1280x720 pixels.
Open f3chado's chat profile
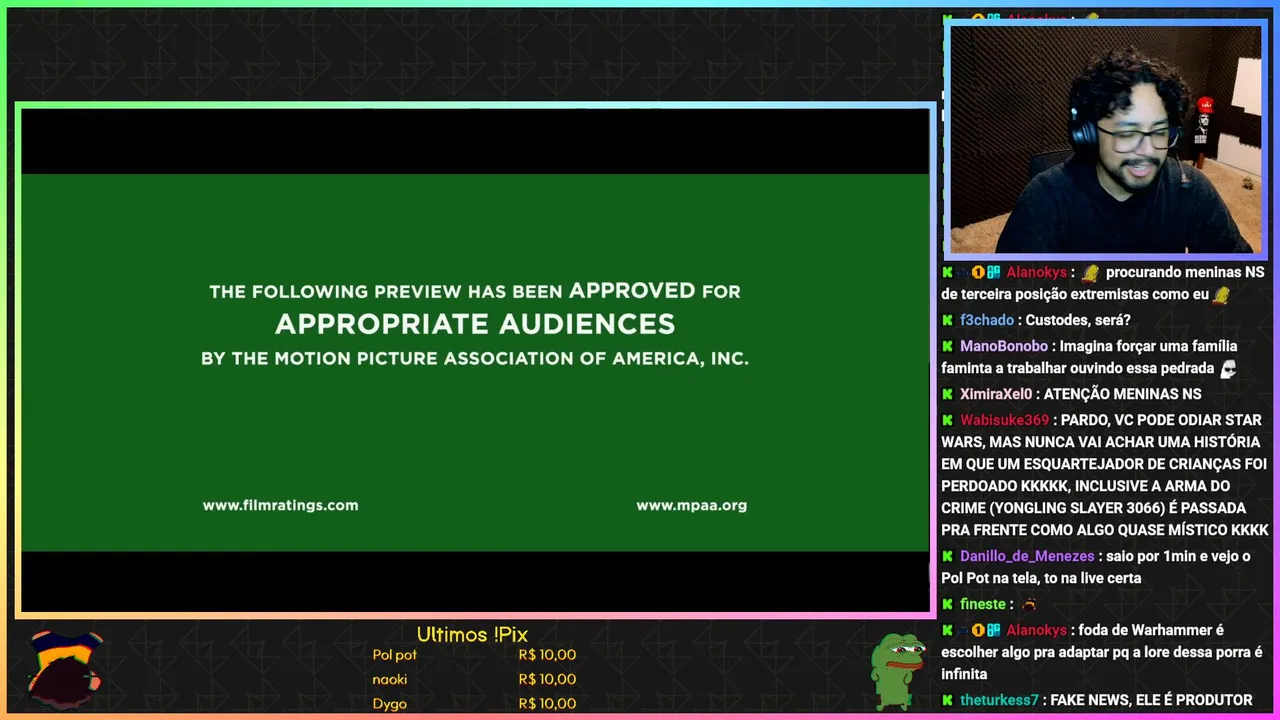(987, 320)
